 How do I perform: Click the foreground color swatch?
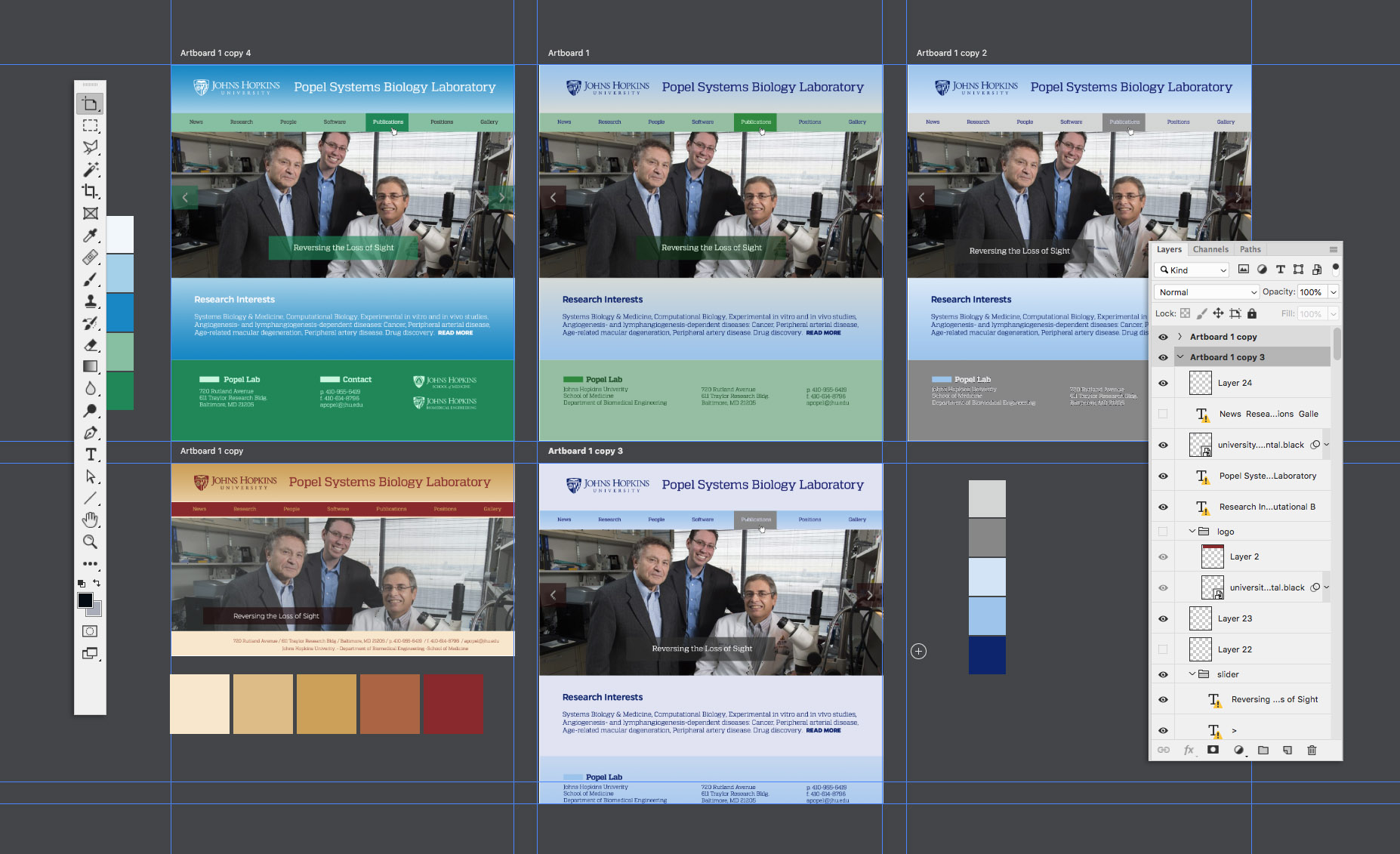[85, 599]
